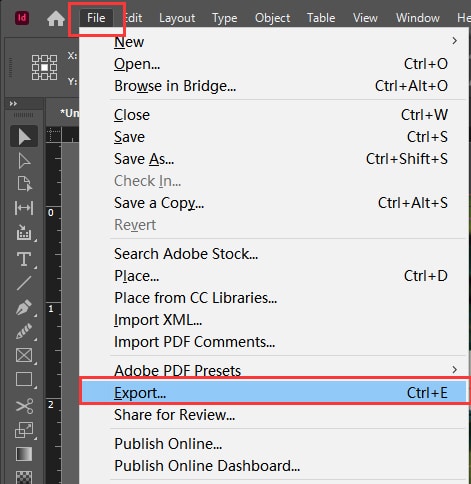Choose Place from CC Libraries...
Image resolution: width=471 pixels, height=484 pixels.
click(x=273, y=298)
